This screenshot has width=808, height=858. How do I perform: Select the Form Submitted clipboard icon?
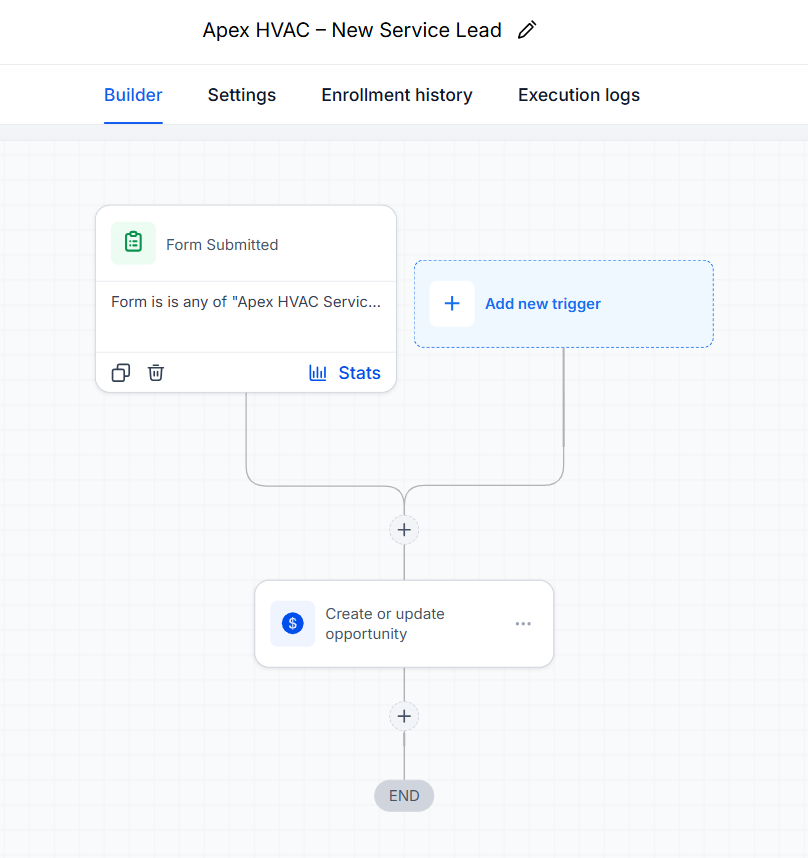pos(133,244)
